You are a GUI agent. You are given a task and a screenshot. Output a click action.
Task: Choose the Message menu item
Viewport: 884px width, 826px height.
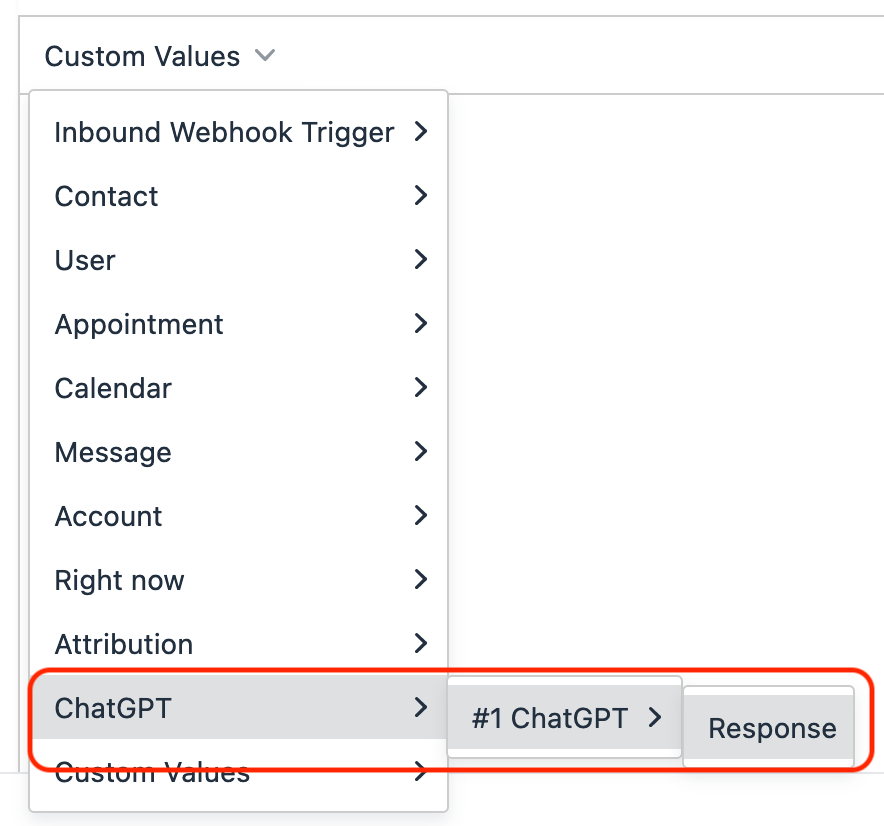(x=113, y=452)
